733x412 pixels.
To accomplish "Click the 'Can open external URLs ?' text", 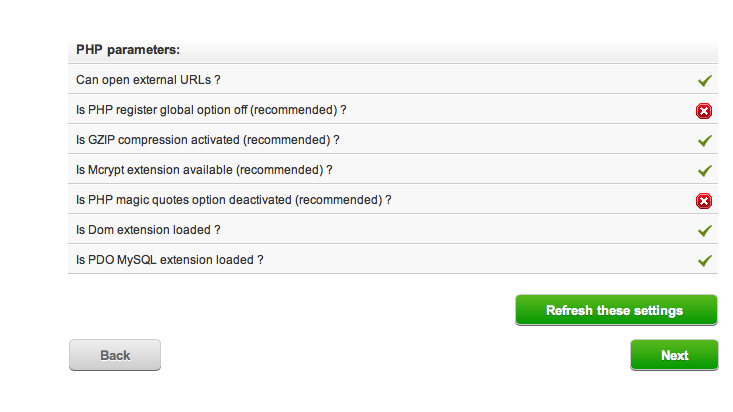I will [148, 79].
